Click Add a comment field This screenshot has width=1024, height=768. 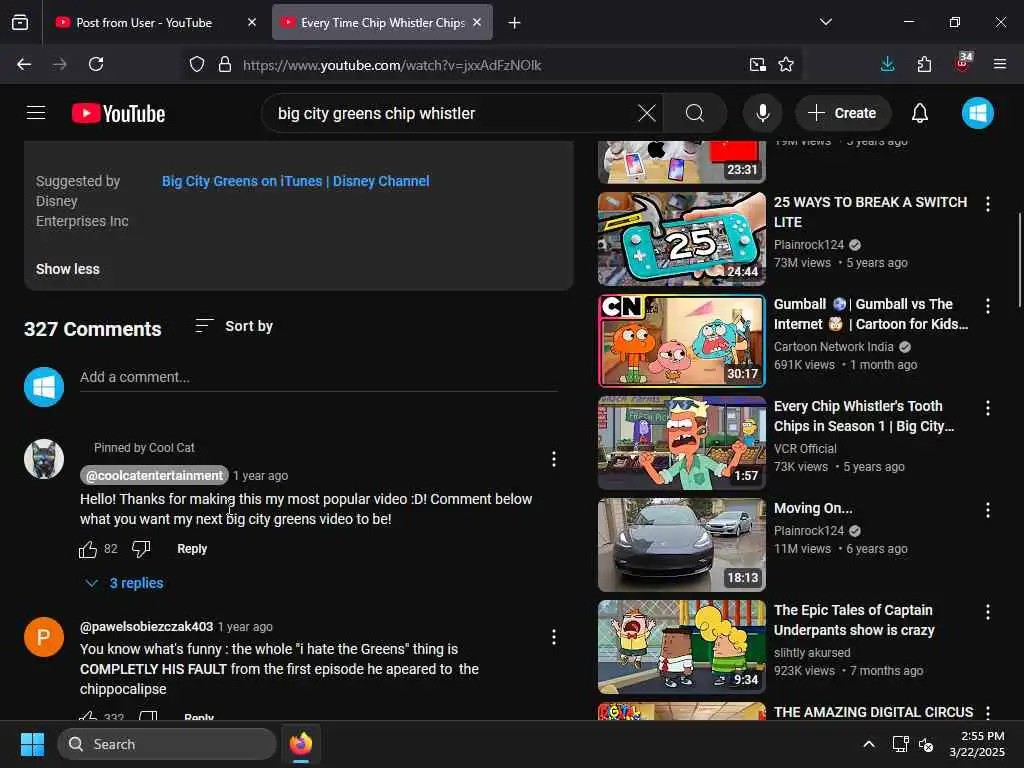coord(319,377)
